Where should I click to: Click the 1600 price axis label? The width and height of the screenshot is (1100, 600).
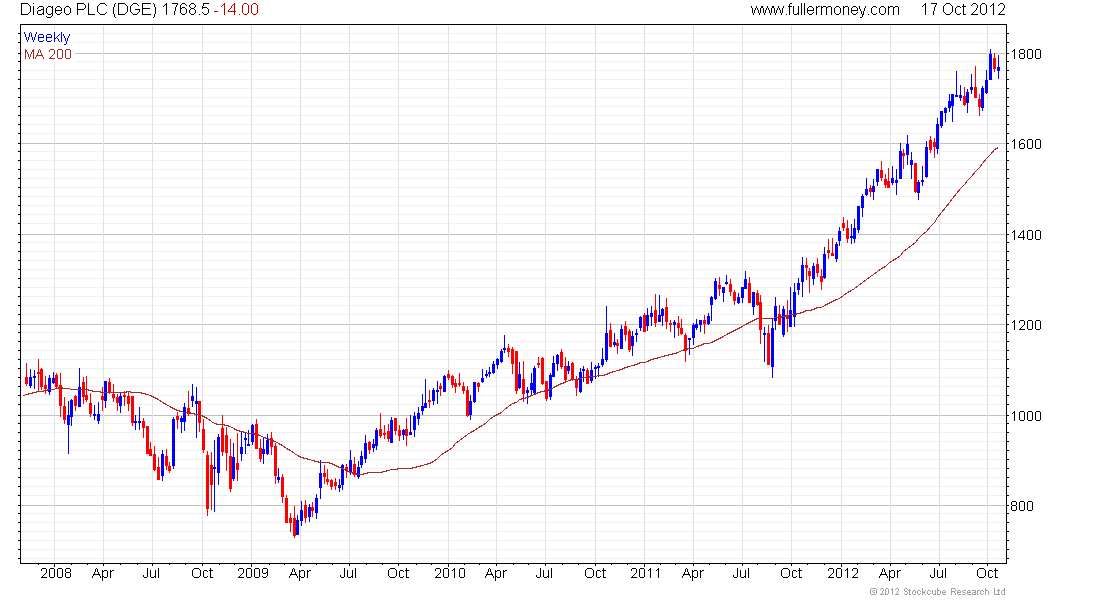pyautogui.click(x=1026, y=144)
